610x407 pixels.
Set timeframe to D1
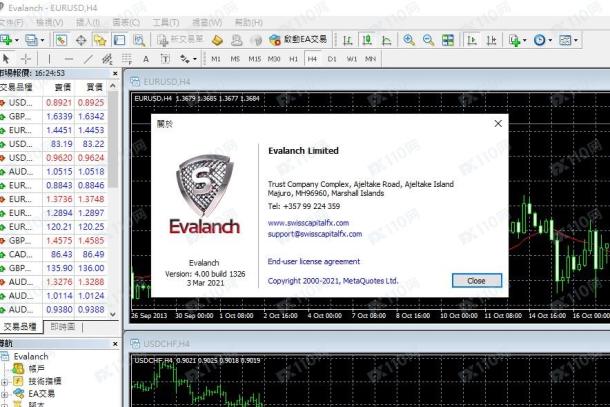point(332,59)
